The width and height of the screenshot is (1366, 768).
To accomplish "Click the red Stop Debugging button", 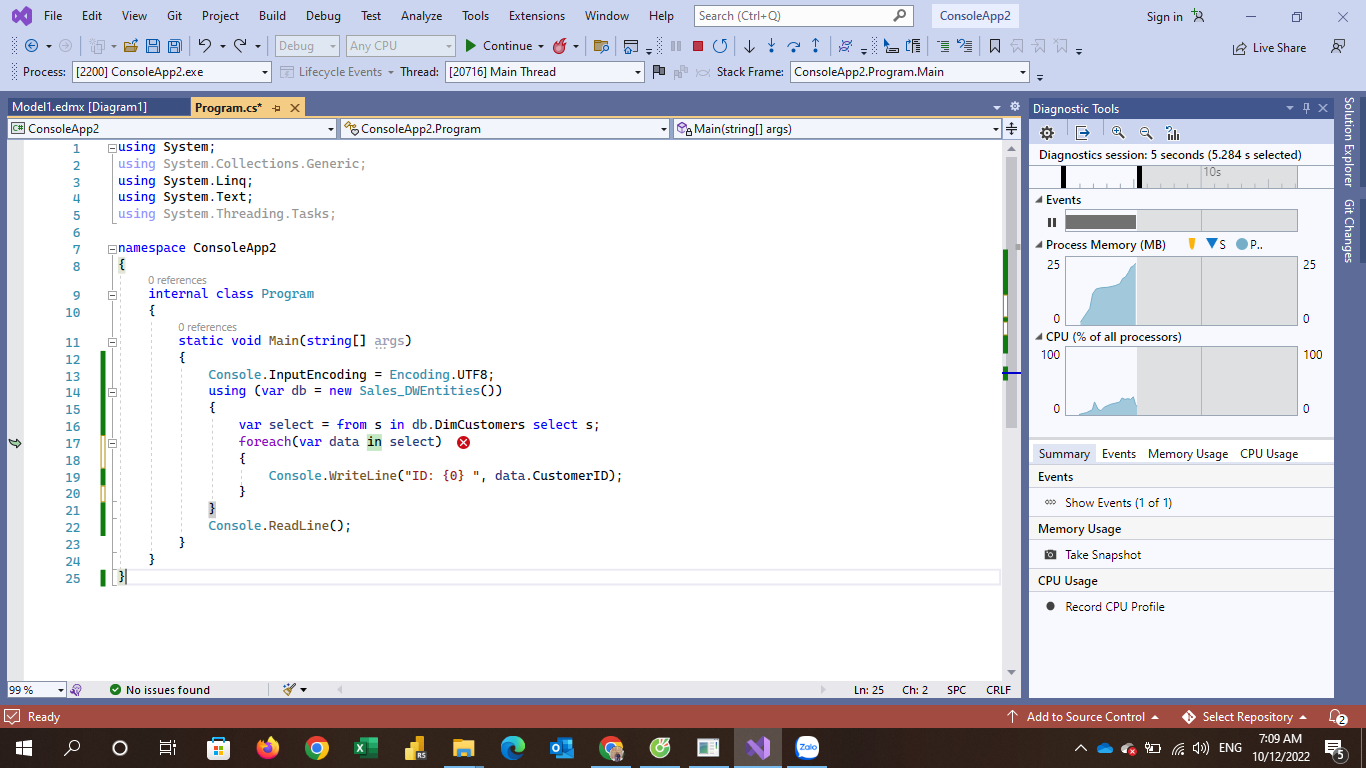I will pos(698,46).
